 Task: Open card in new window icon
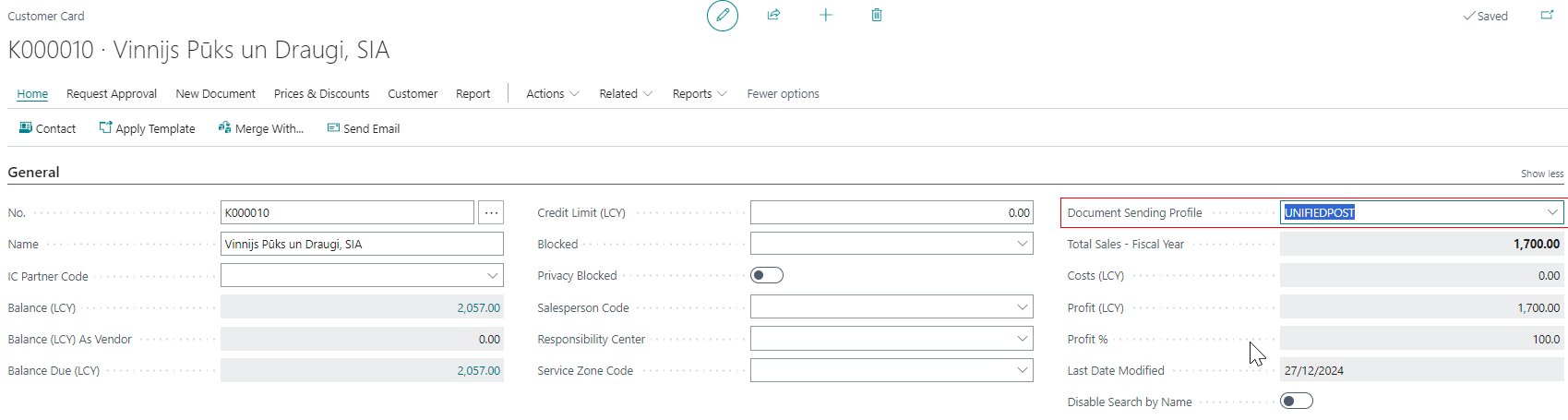pos(1547,15)
